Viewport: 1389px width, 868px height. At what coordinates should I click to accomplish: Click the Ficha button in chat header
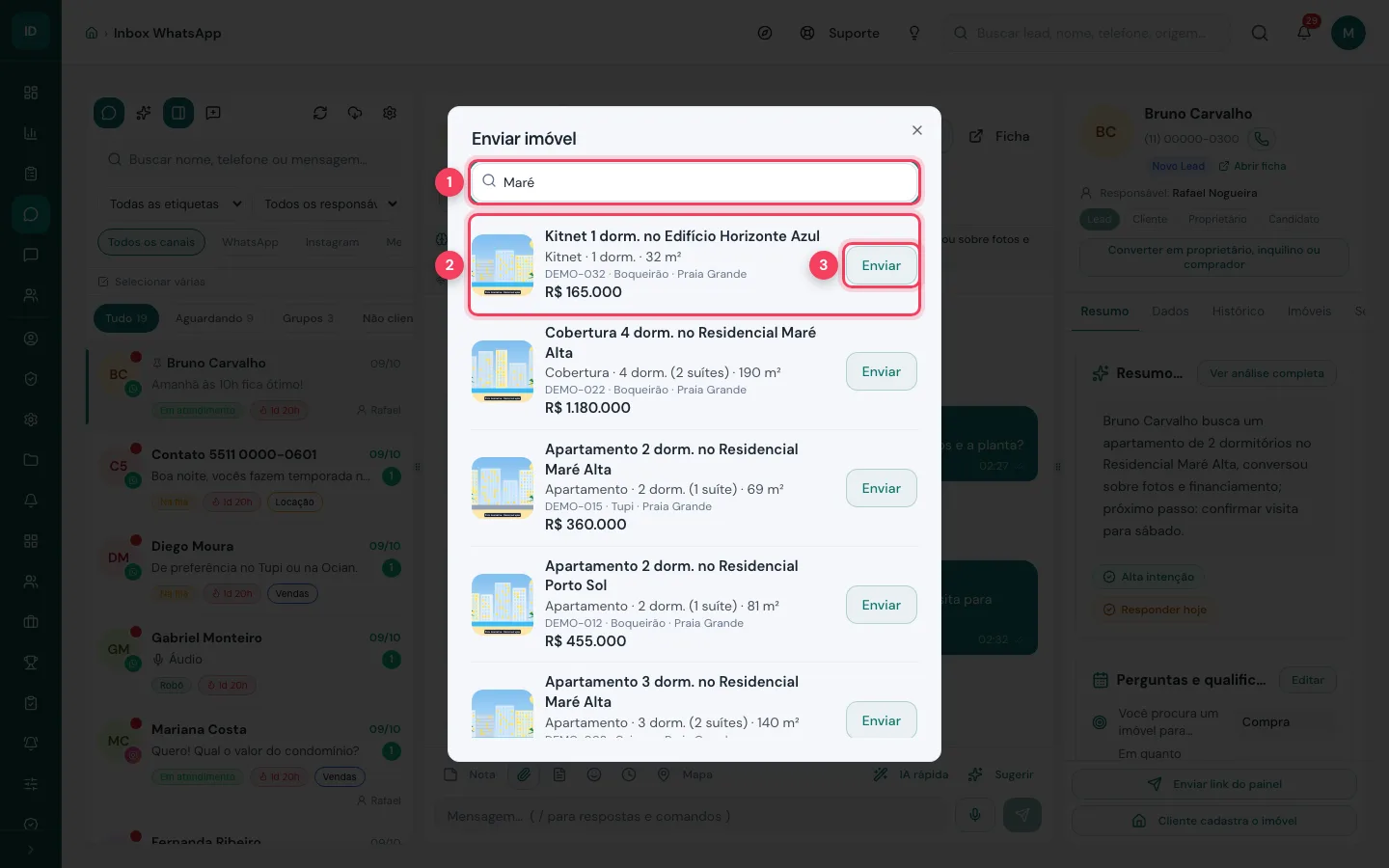pyautogui.click(x=999, y=136)
